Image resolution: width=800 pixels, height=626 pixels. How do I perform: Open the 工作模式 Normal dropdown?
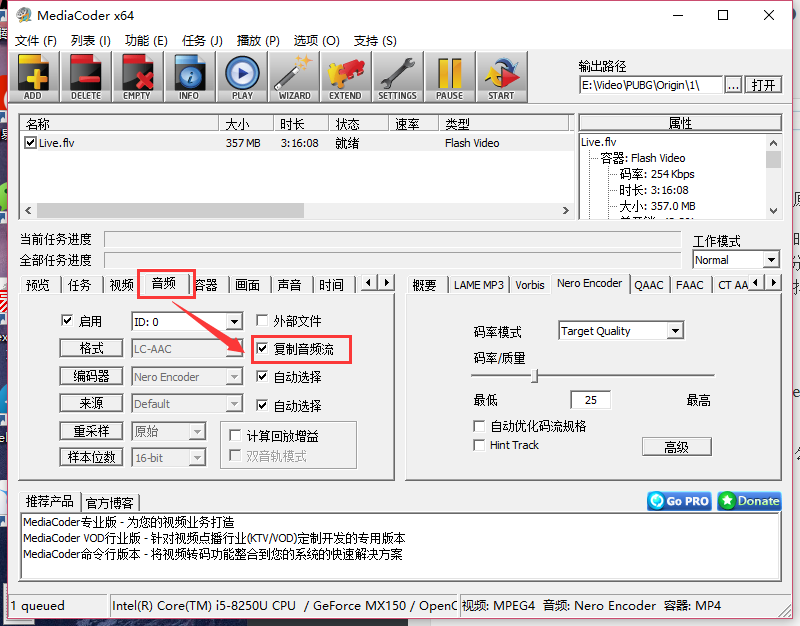[x=771, y=260]
